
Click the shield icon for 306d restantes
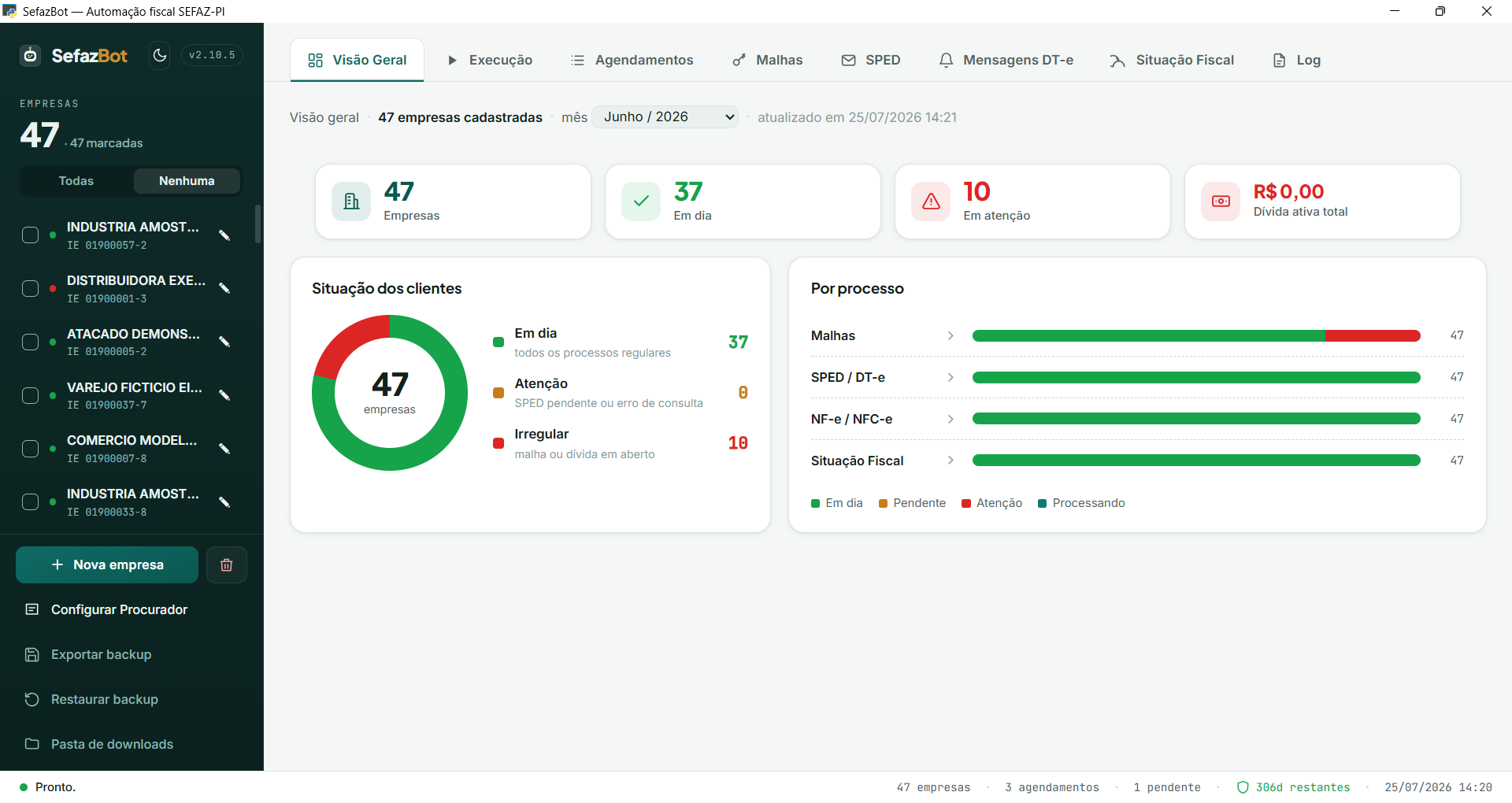1243,787
